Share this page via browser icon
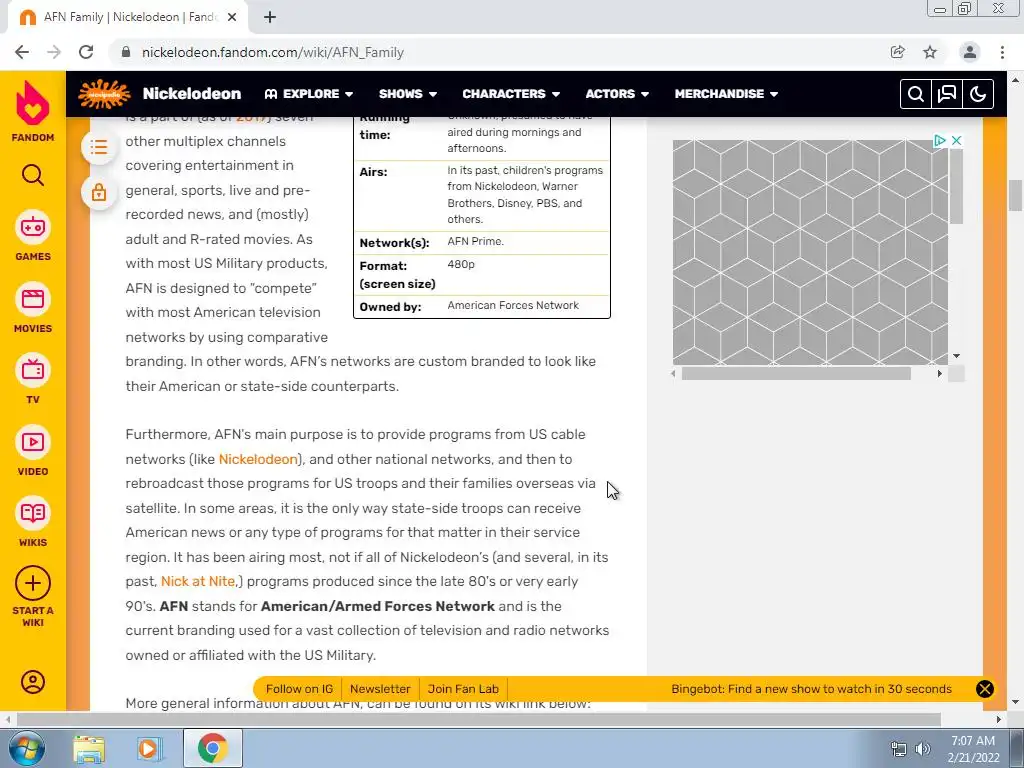1024x768 pixels. point(898,52)
